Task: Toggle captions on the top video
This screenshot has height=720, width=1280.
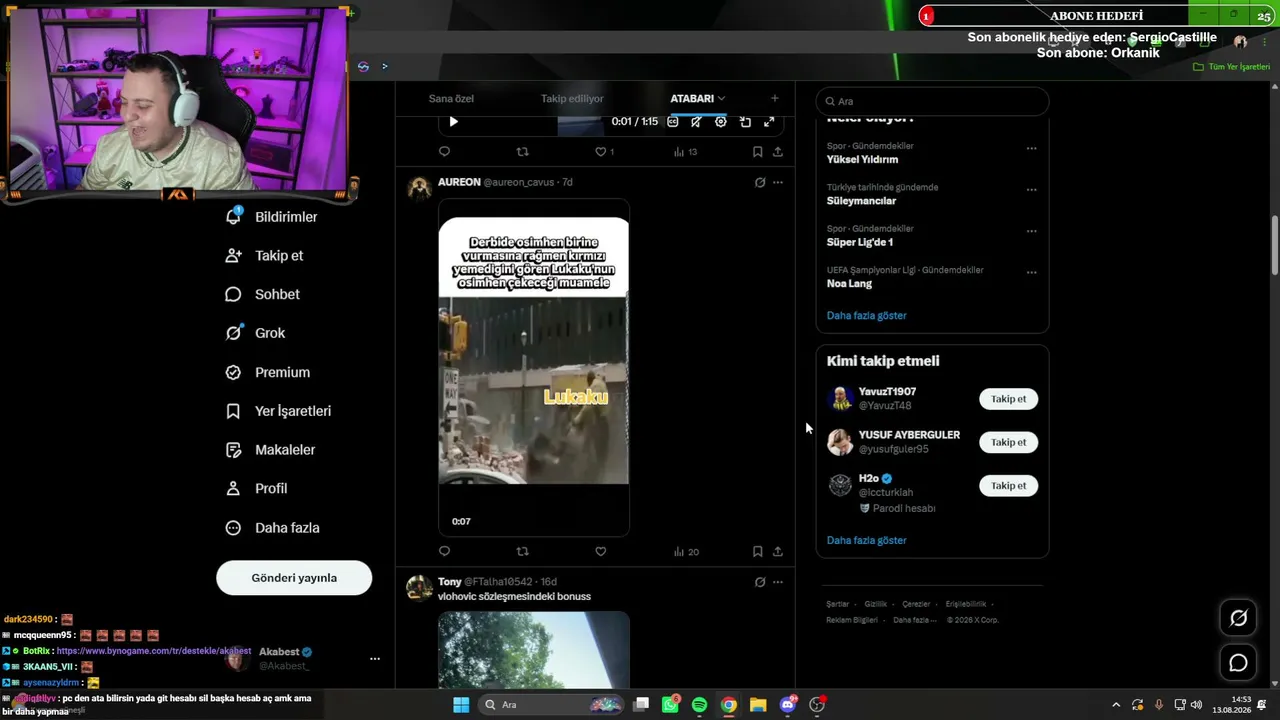Action: click(x=673, y=122)
